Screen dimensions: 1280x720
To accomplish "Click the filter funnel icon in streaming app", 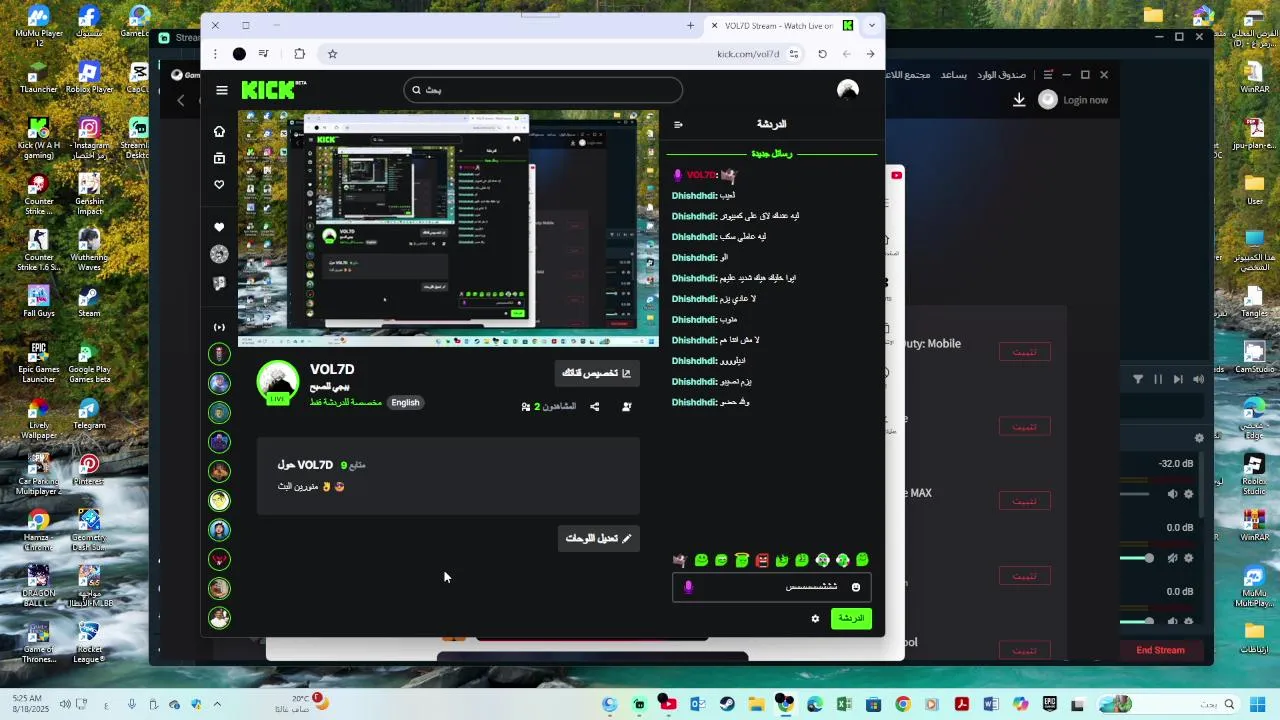I will tap(1138, 379).
